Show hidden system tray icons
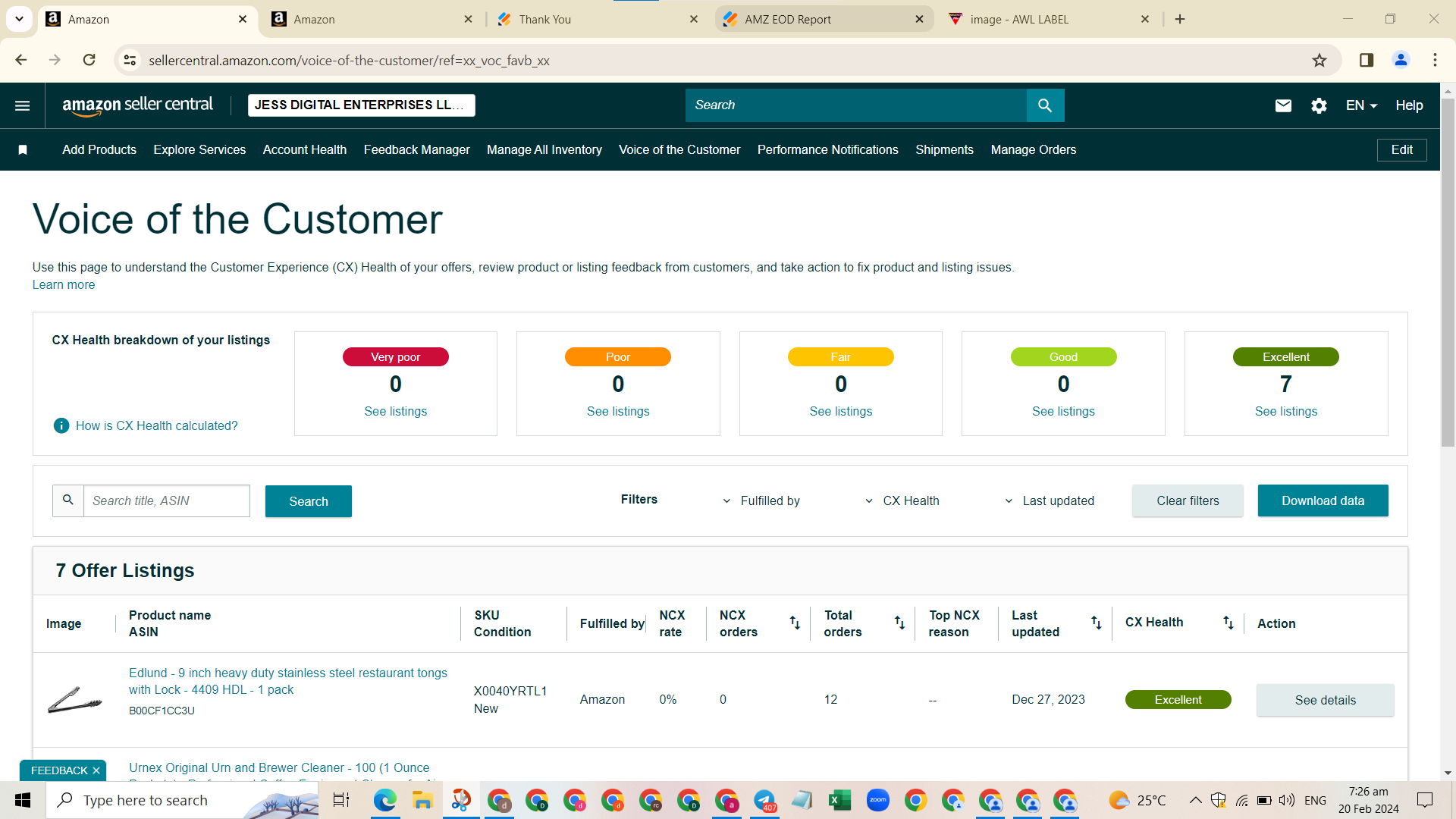The width and height of the screenshot is (1456, 819). (x=1195, y=800)
